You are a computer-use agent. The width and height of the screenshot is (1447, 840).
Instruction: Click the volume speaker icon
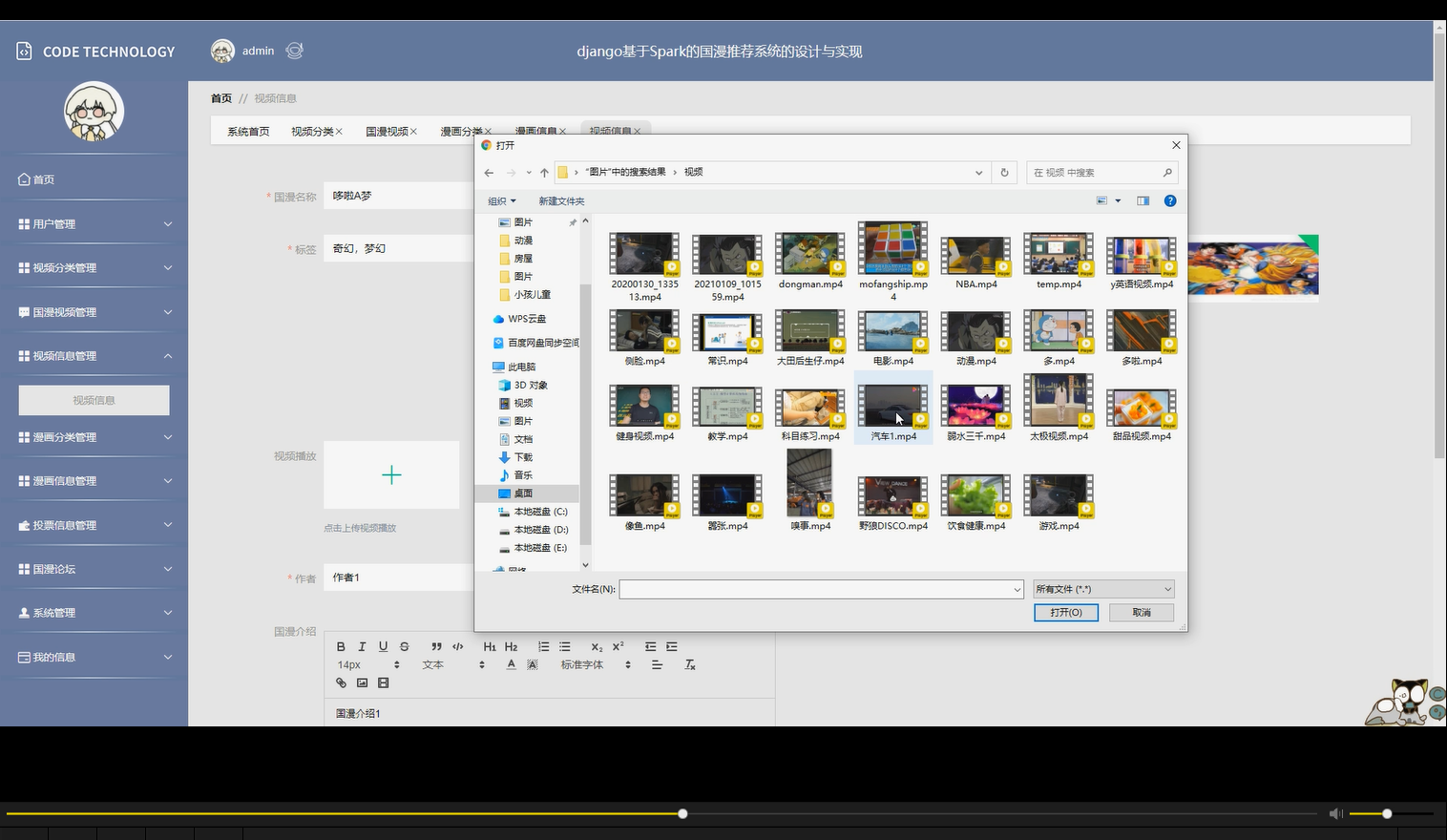[x=1336, y=813]
